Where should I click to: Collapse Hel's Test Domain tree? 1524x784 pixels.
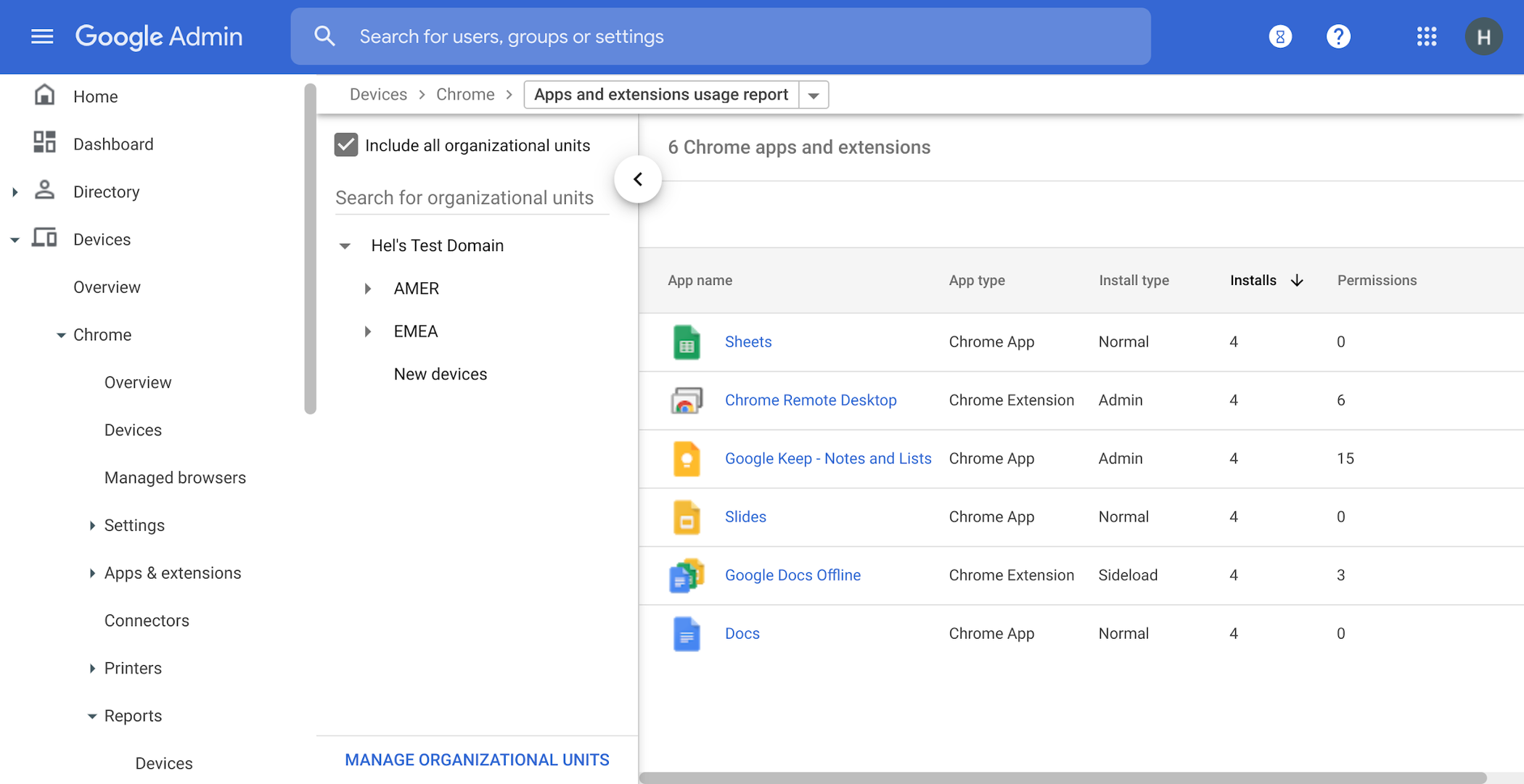tap(345, 246)
